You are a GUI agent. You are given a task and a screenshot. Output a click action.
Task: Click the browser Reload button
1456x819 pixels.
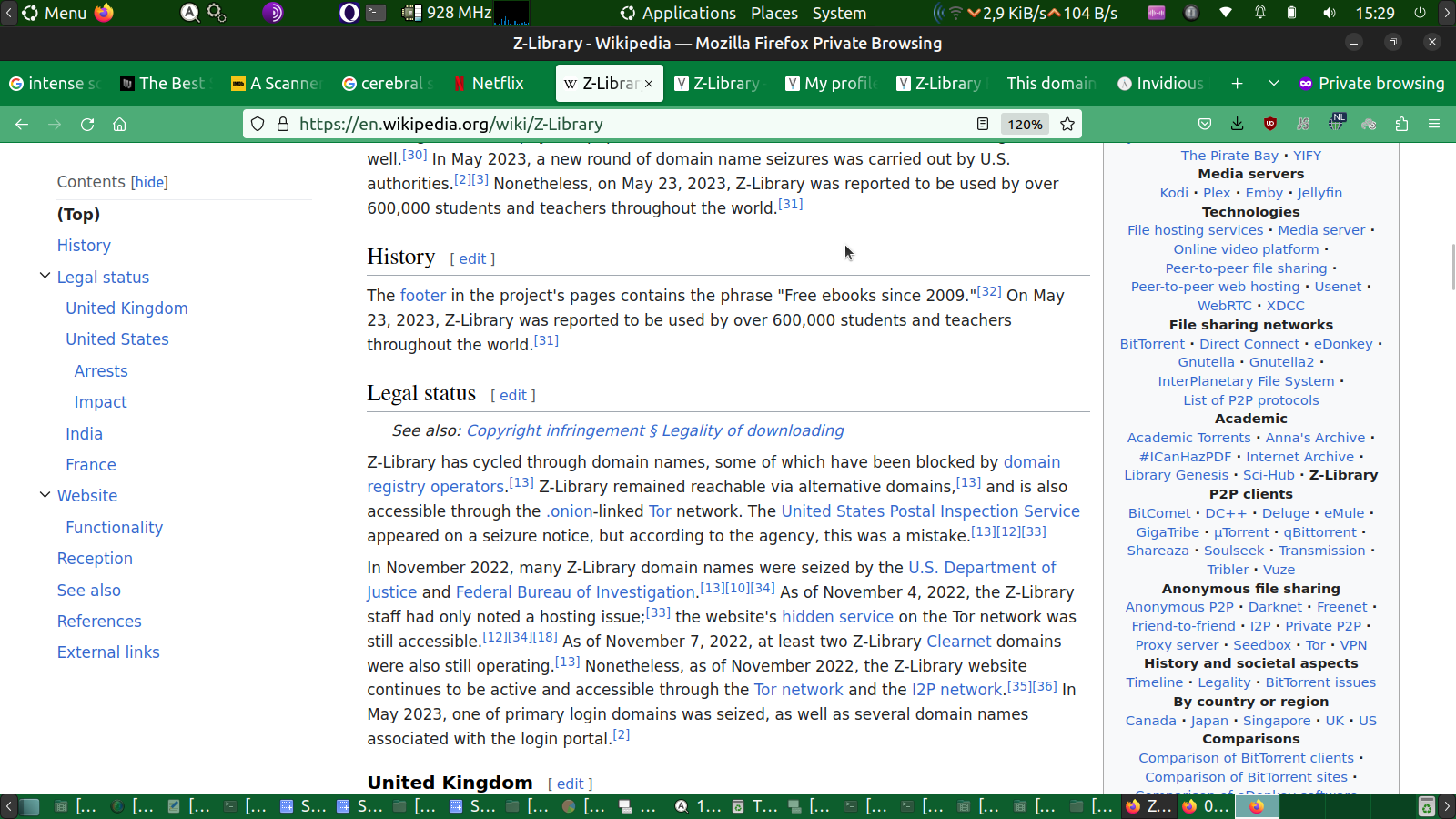87,125
